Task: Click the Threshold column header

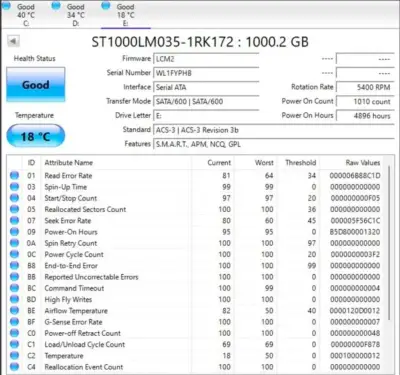Action: (301, 163)
